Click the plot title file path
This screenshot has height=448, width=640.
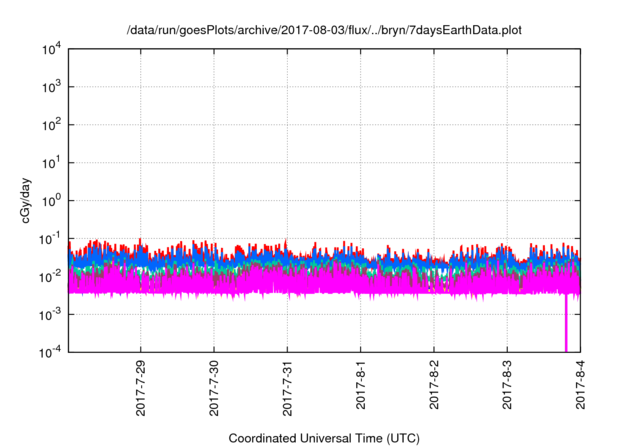pyautogui.click(x=324, y=30)
